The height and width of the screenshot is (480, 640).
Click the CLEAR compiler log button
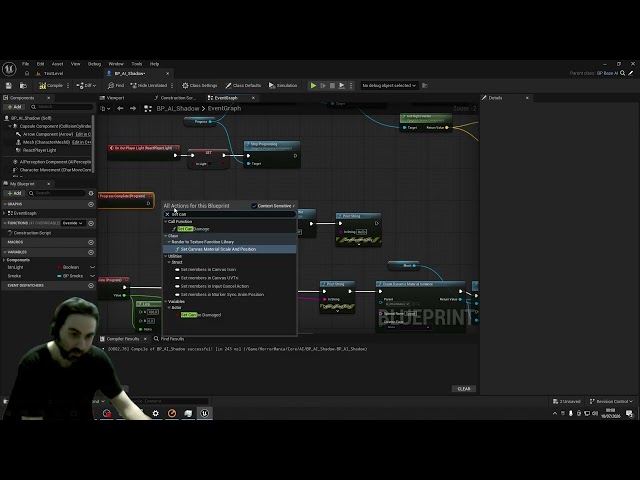464,389
